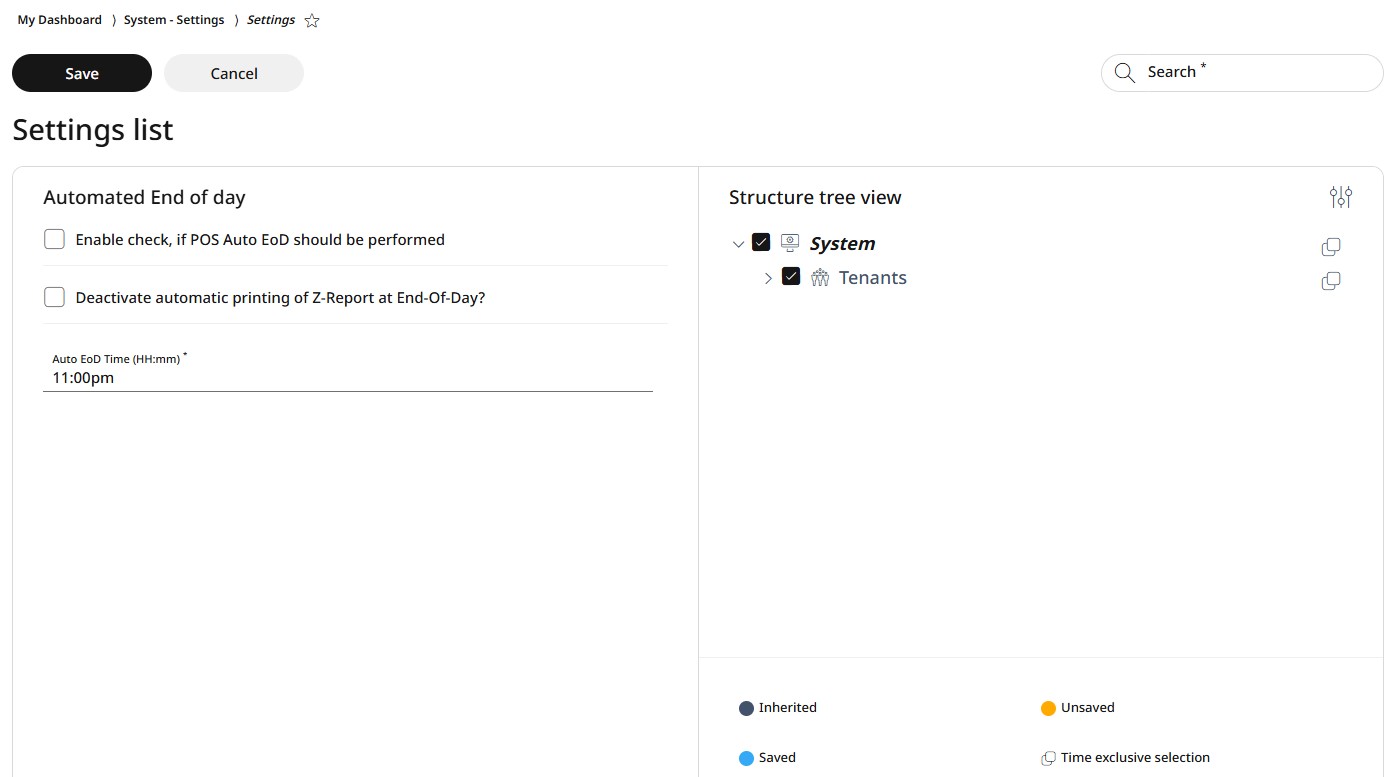The image size is (1388, 777).
Task: Open the structure tree filter settings icon
Action: 1341,197
